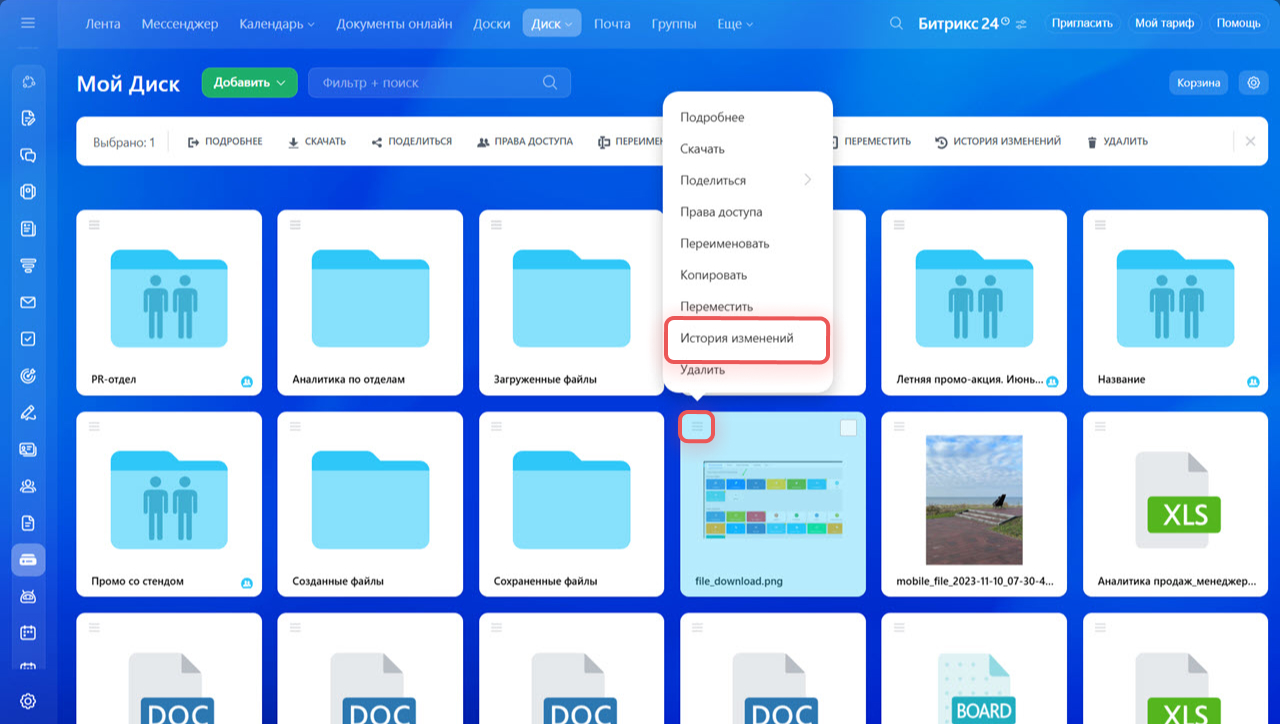
Task: Click the Пригласить button
Action: point(1084,23)
